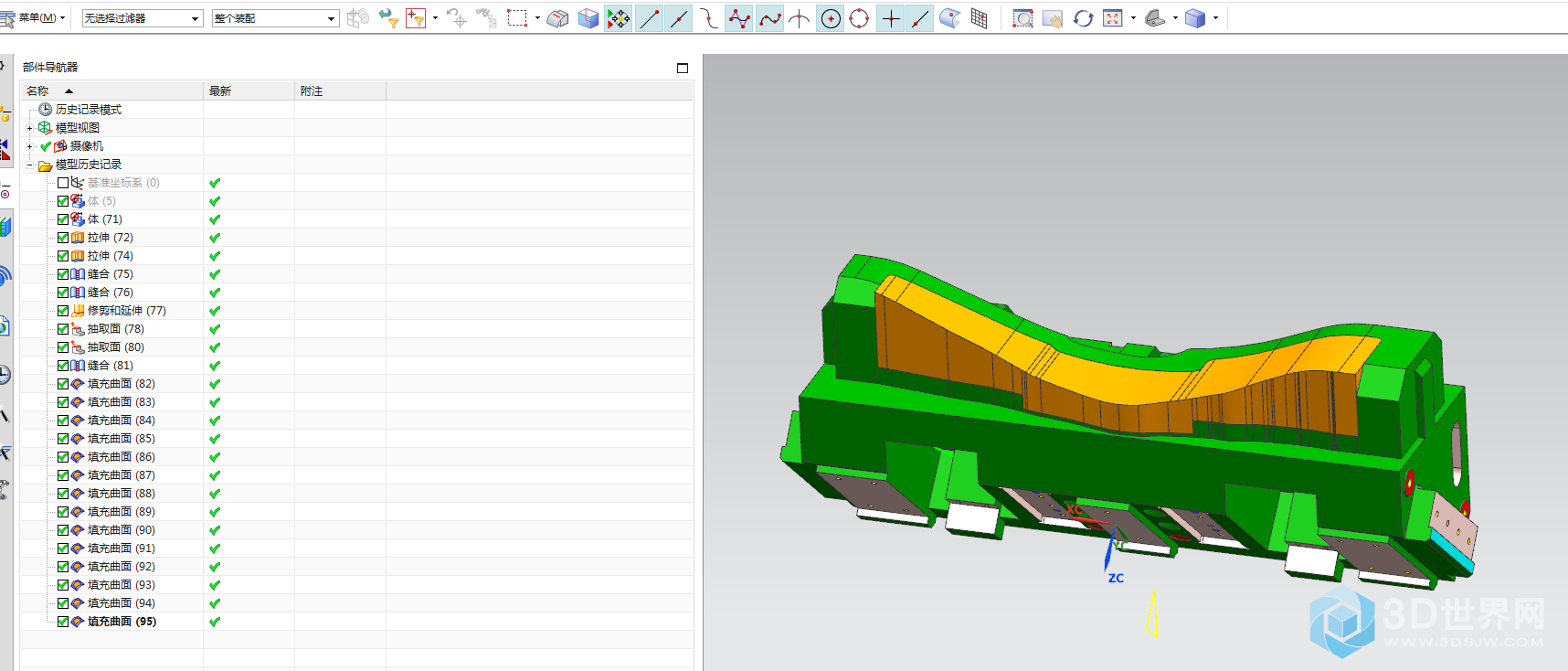1568x671 pixels.
Task: Toggle the point on face snap icon
Action: 950,18
